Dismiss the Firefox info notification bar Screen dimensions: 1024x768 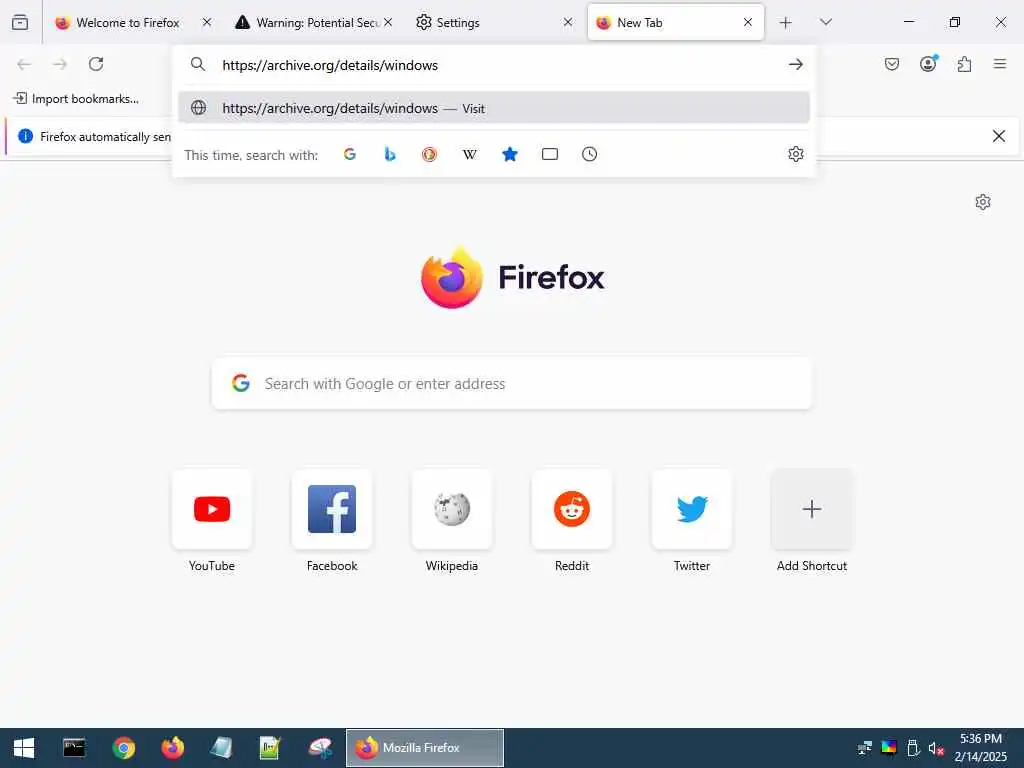999,136
